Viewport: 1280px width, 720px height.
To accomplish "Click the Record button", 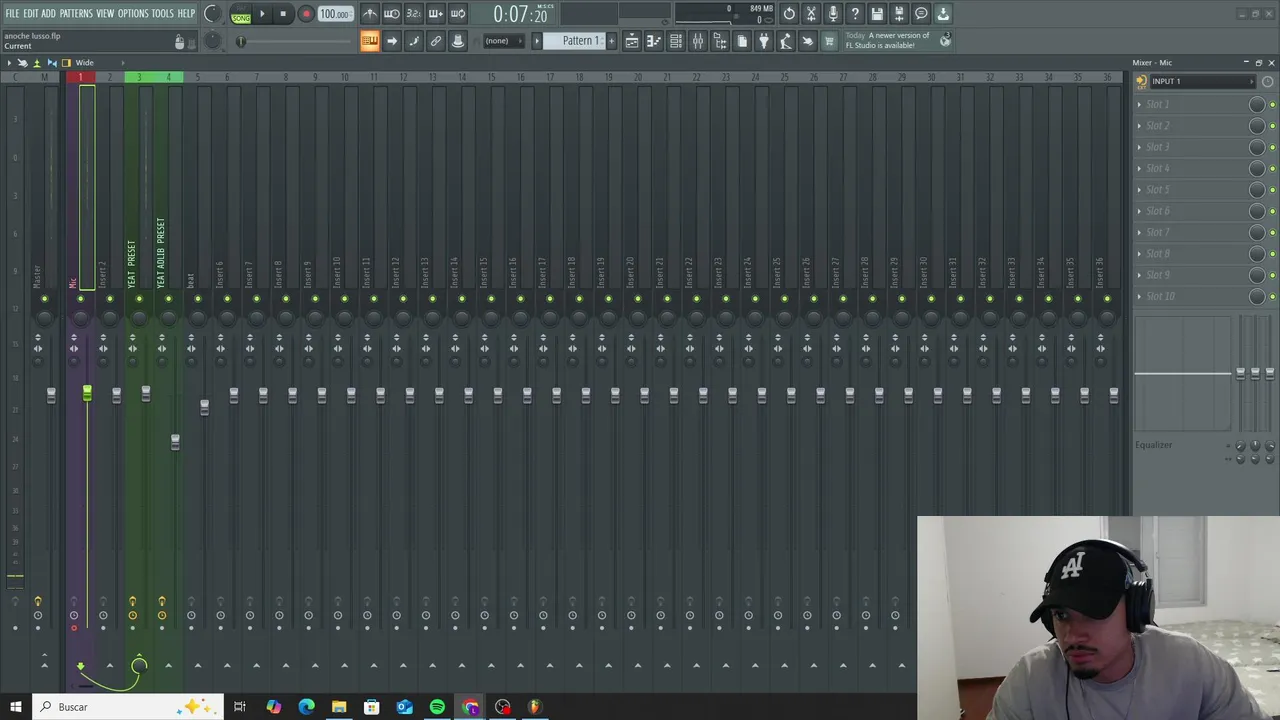I will (x=306, y=14).
